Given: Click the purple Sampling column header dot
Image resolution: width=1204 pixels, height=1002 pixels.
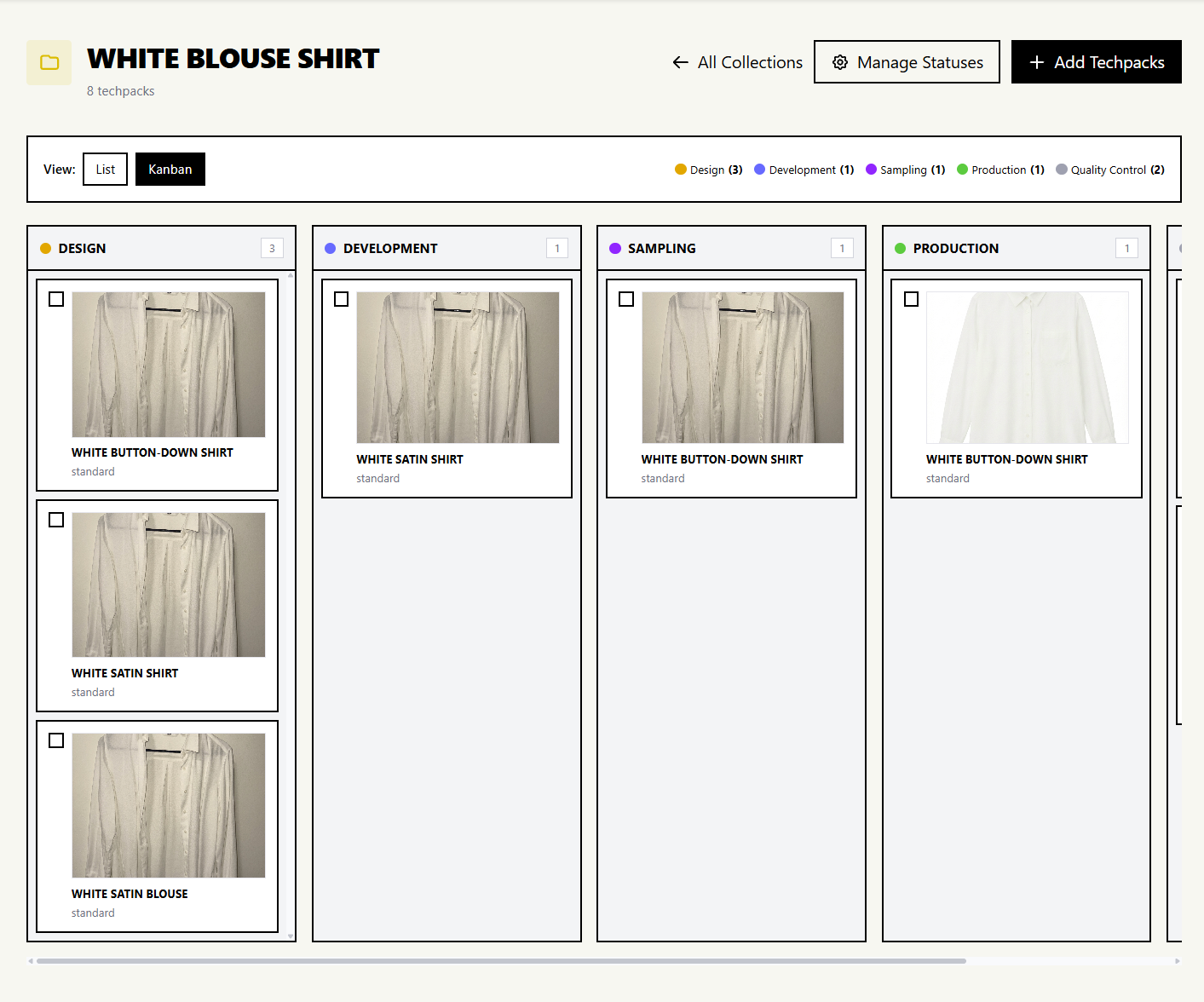Looking at the screenshot, I should click(615, 249).
